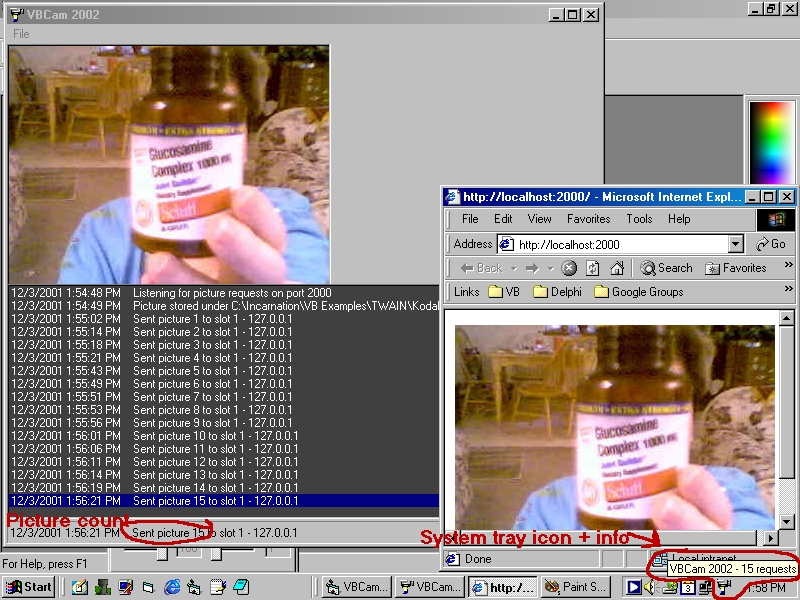Open the VB links folder
The height and width of the screenshot is (600, 800).
click(x=504, y=292)
